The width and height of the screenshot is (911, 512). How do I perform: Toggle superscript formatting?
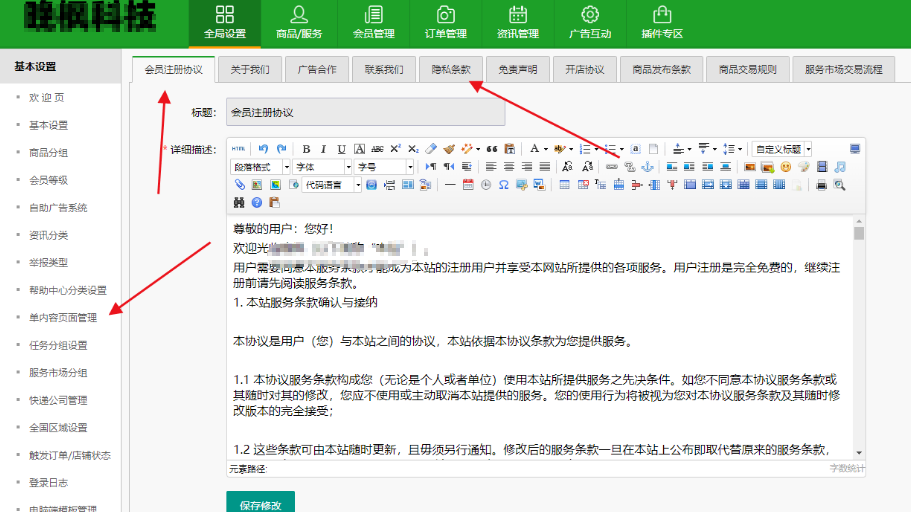(x=395, y=149)
